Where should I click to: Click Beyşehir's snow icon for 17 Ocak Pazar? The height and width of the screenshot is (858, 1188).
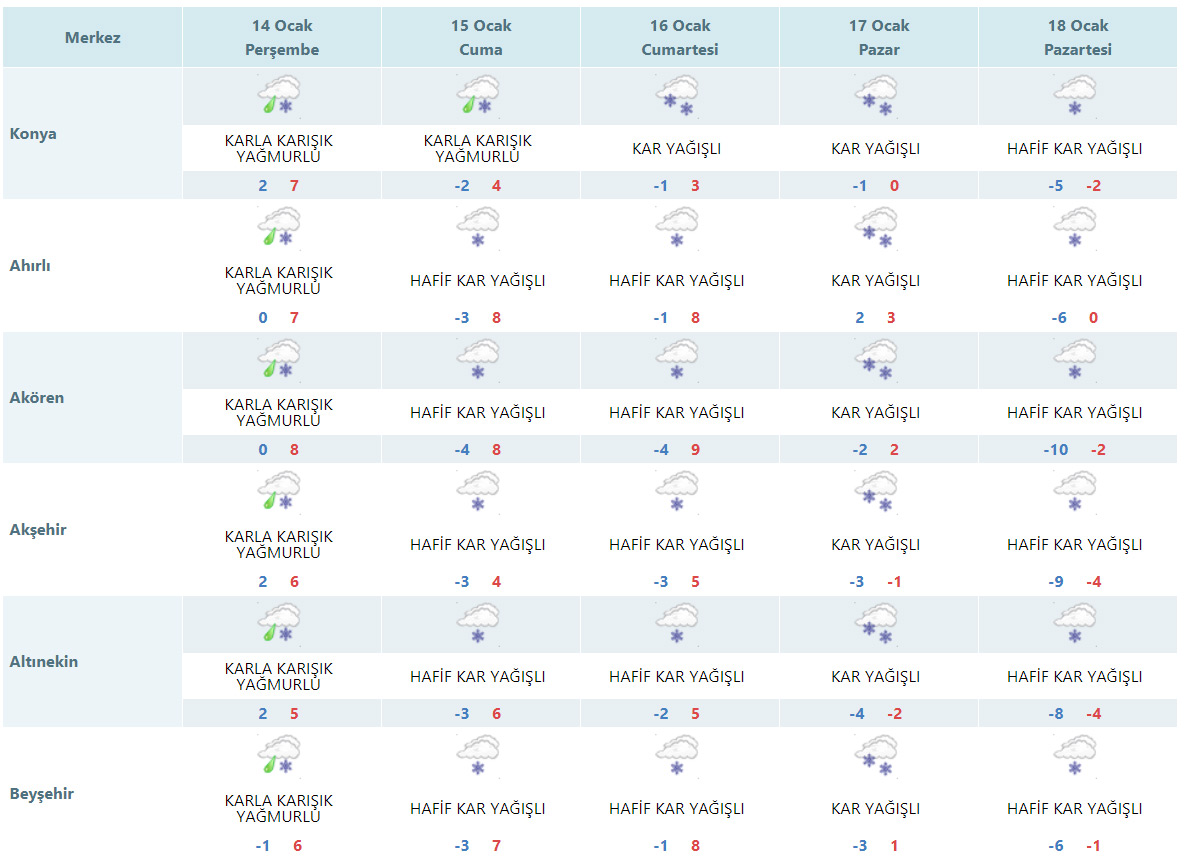876,755
